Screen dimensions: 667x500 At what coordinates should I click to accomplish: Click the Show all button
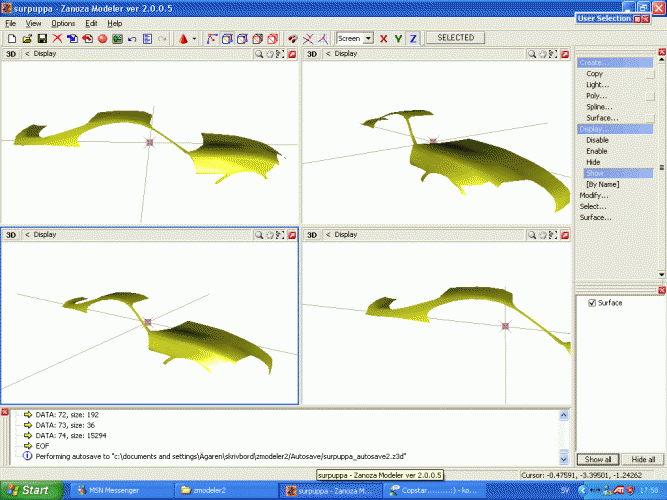pos(598,459)
